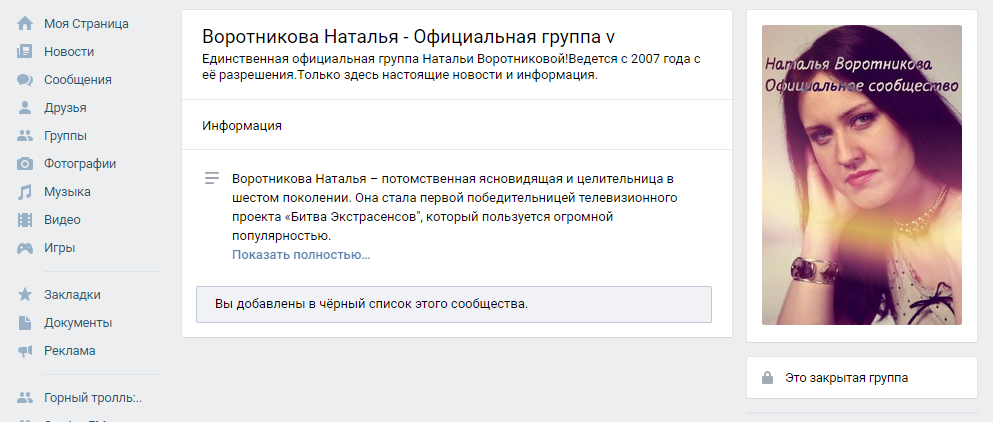
Task: Open Музыка section
Action: pos(67,191)
